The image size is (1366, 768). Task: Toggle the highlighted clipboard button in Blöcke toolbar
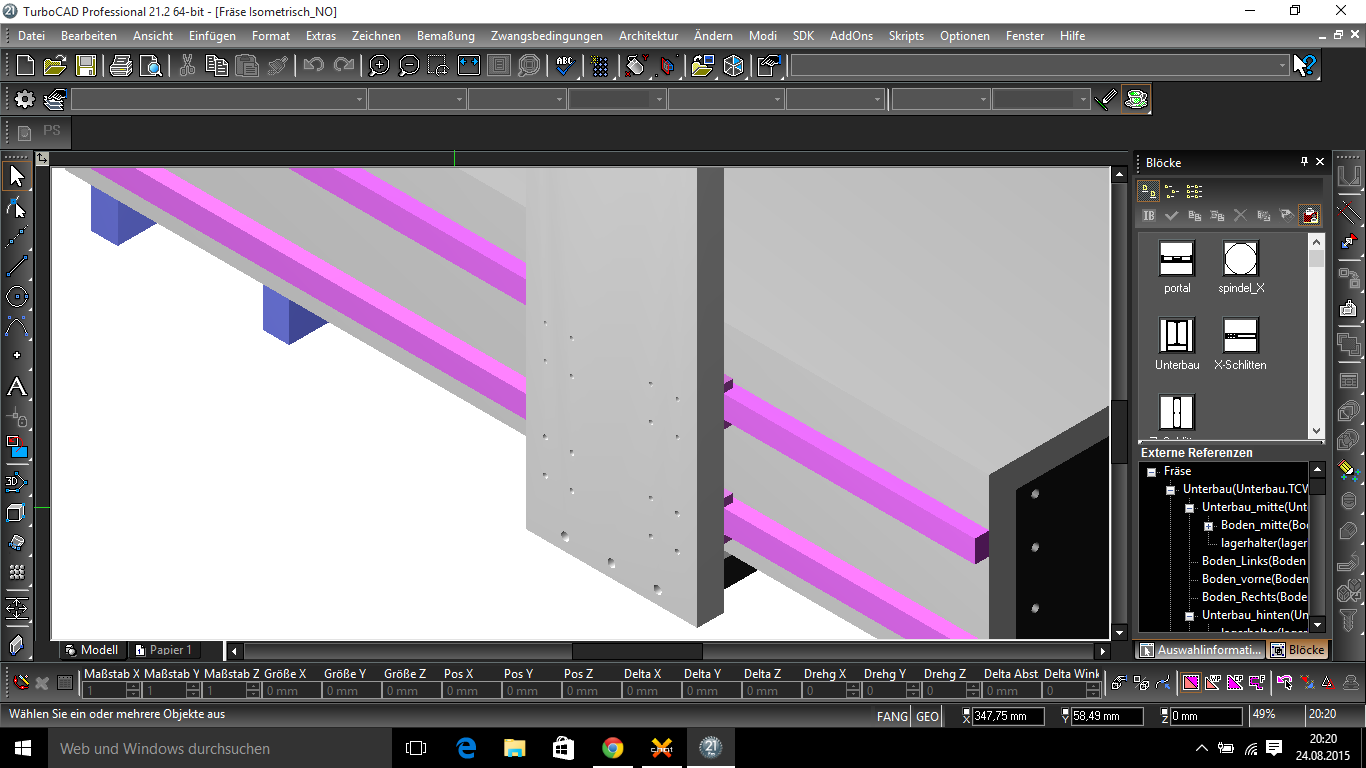coord(1309,215)
